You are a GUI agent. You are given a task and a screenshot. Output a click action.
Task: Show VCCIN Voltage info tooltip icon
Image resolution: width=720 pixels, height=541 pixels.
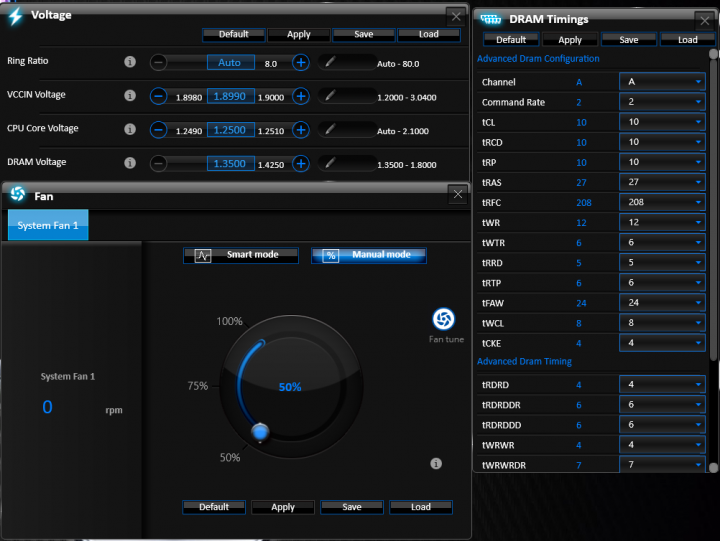[130, 96]
